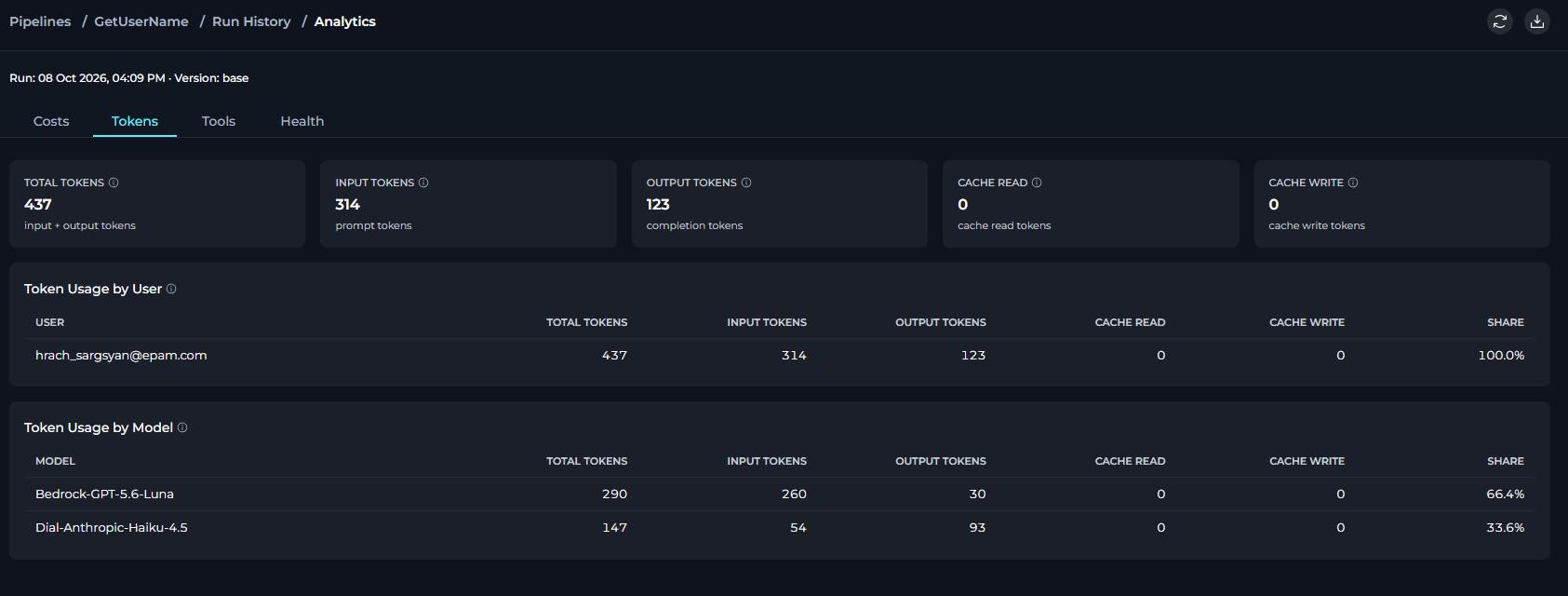Click USER column header

click(50, 322)
